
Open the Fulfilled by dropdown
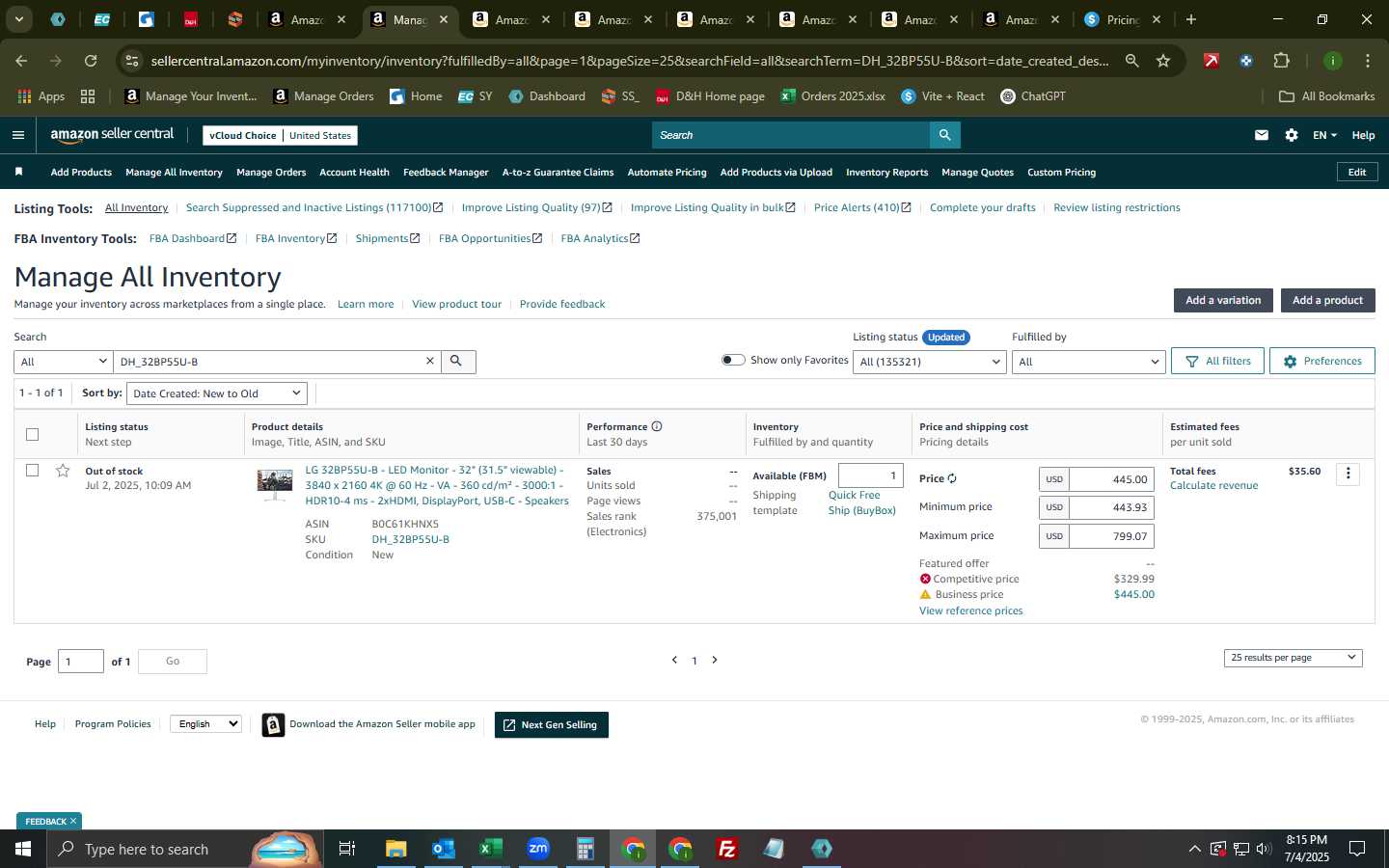click(1089, 362)
